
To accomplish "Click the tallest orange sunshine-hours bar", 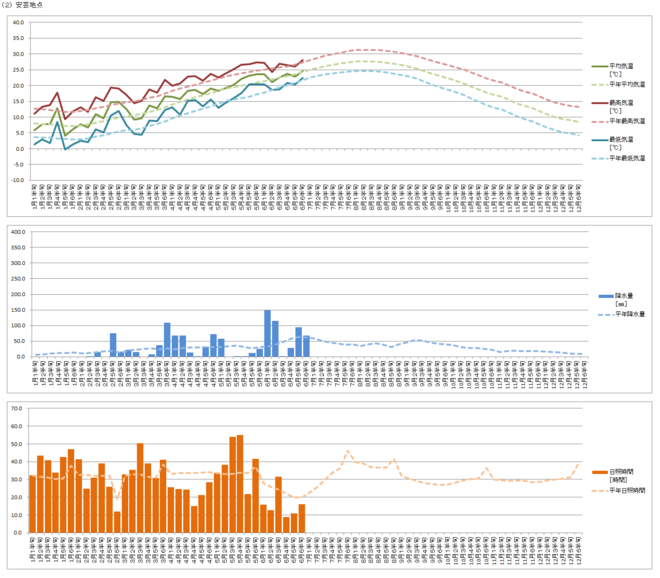I will click(x=240, y=484).
